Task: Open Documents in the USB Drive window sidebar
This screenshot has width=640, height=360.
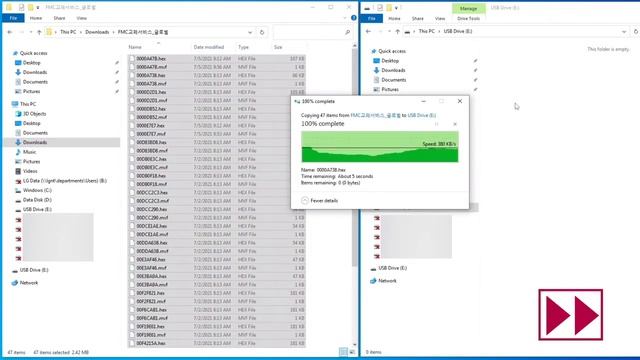Action: tap(393, 80)
